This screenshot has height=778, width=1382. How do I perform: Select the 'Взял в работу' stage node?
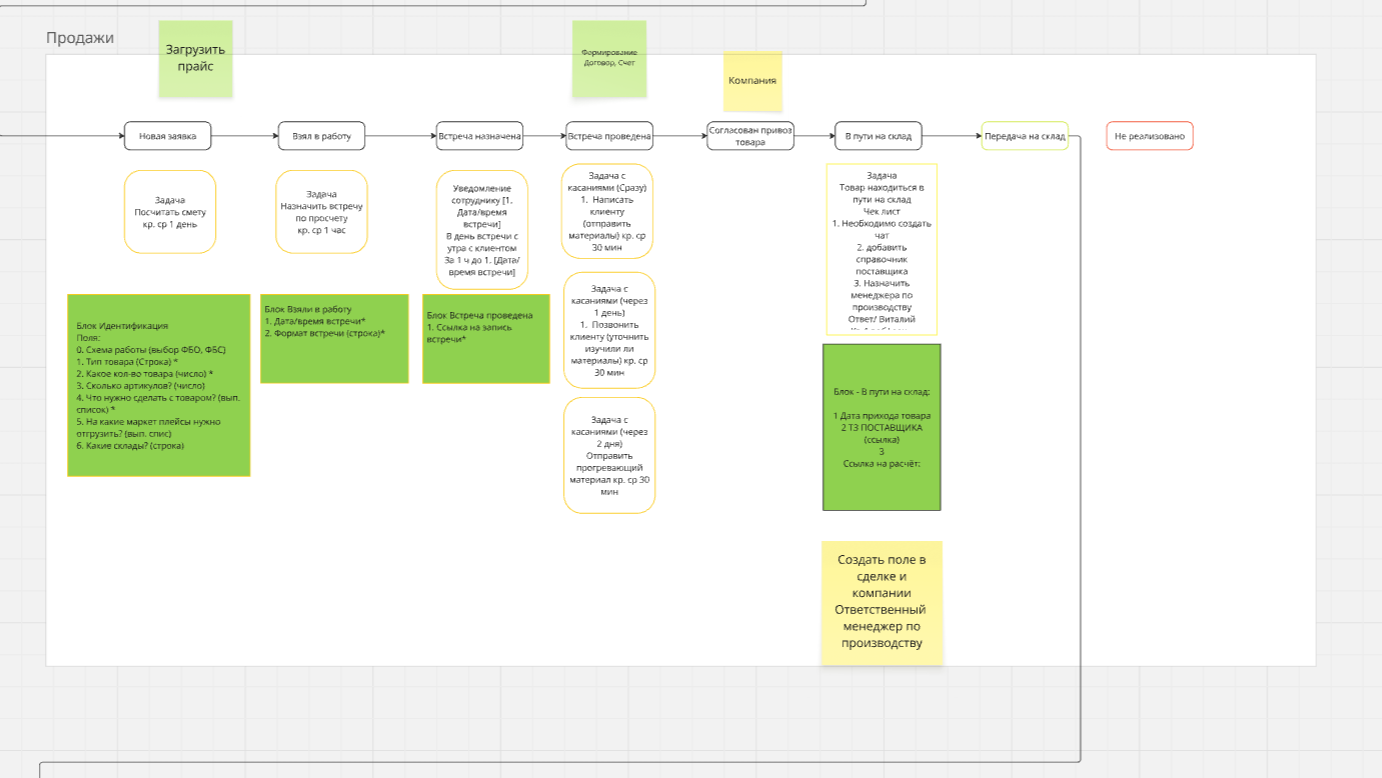click(322, 136)
